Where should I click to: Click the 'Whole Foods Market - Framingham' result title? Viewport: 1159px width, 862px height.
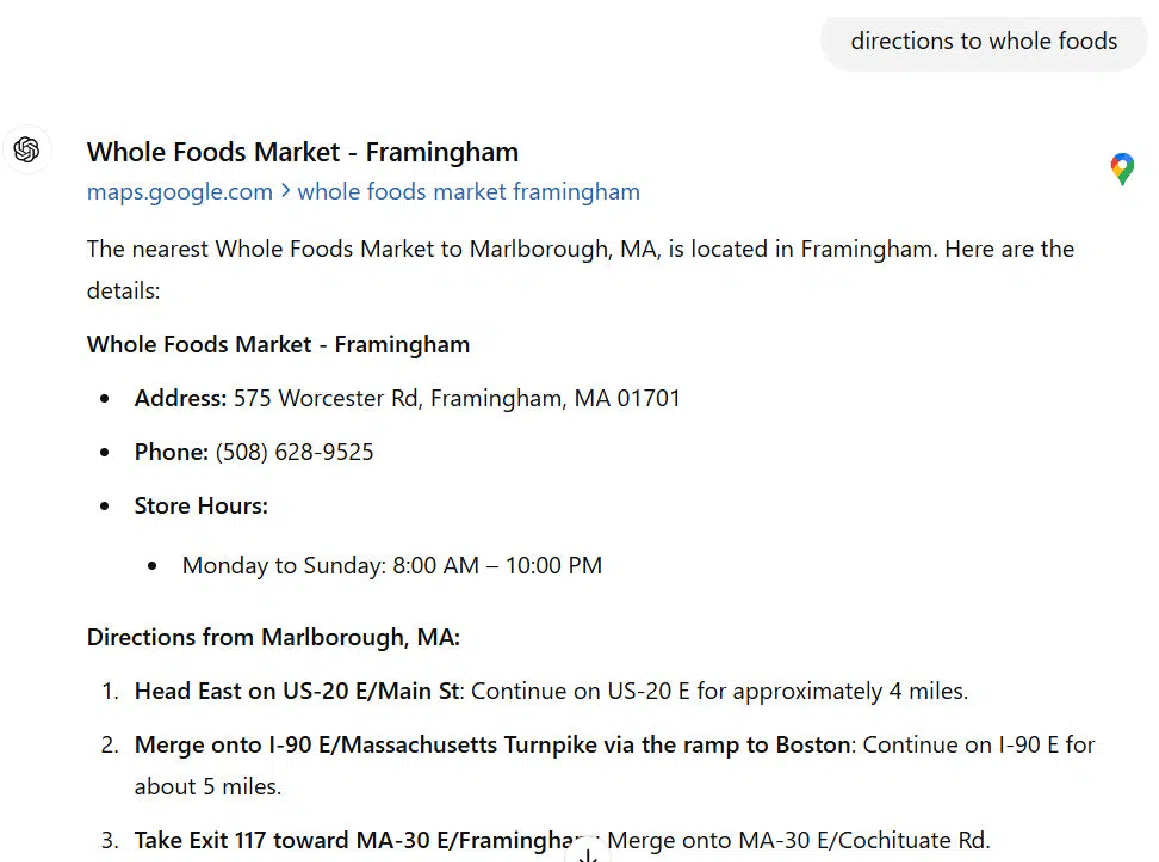pos(302,152)
